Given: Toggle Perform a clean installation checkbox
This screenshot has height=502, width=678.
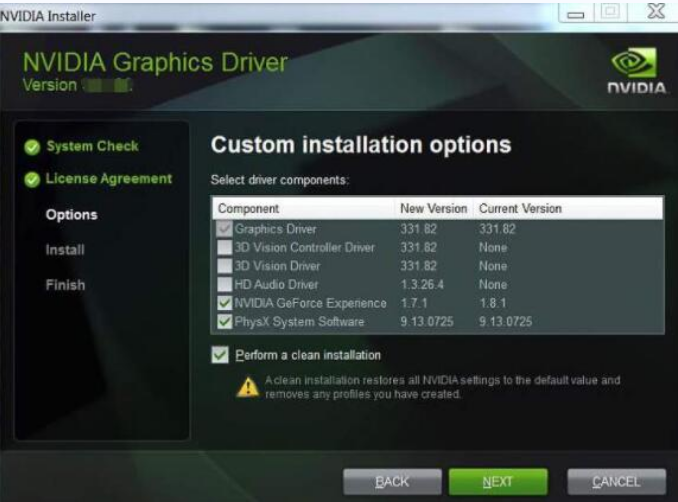Looking at the screenshot, I should click(220, 355).
